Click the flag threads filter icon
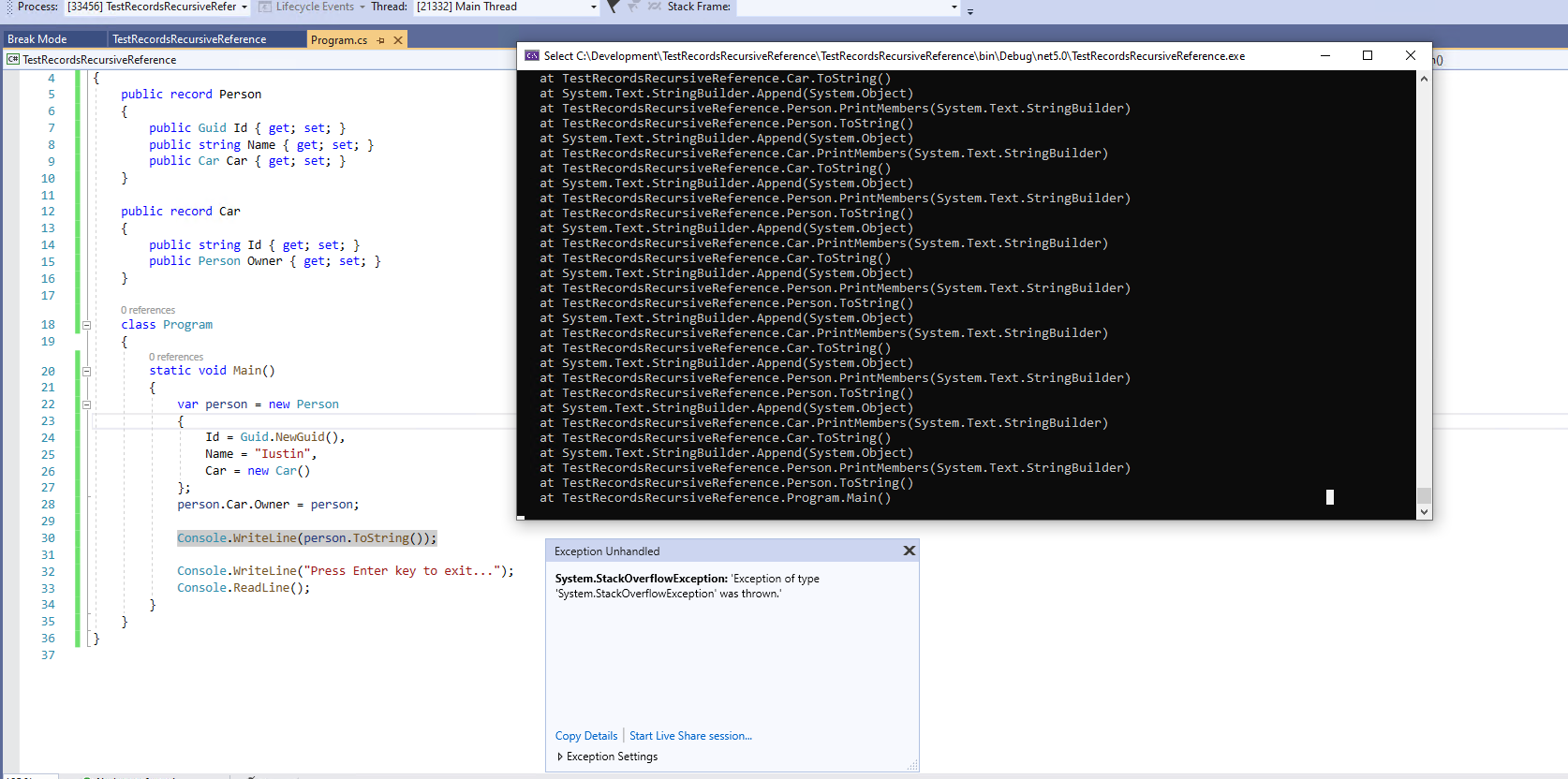Screen dimensions: 1568x779 [x=613, y=7]
